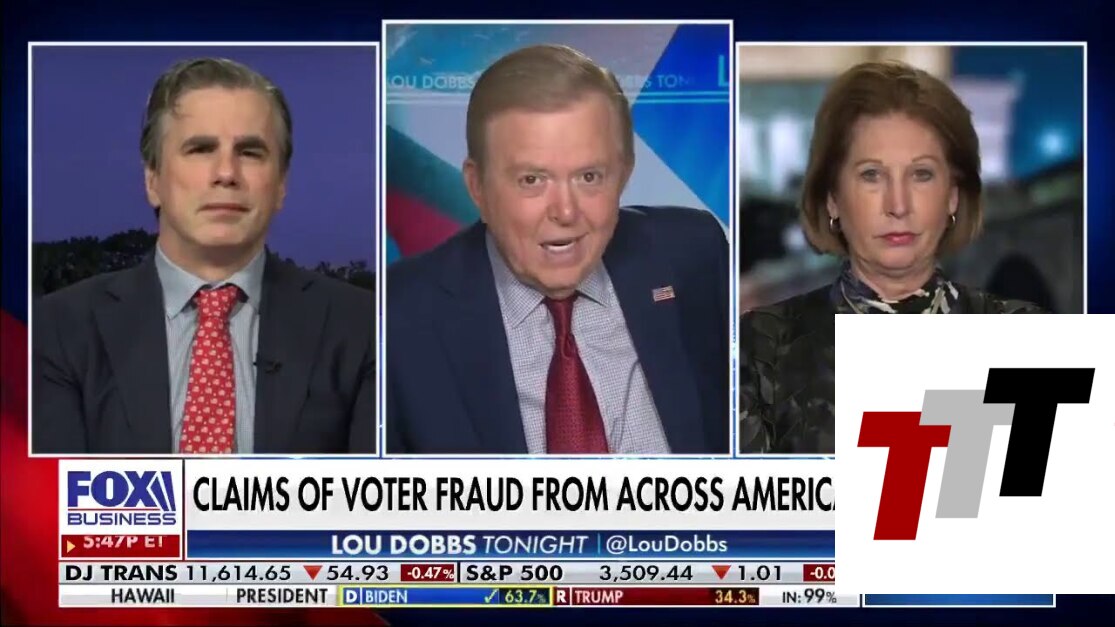
Task: Select the left guest video panel
Action: pyautogui.click(x=204, y=249)
